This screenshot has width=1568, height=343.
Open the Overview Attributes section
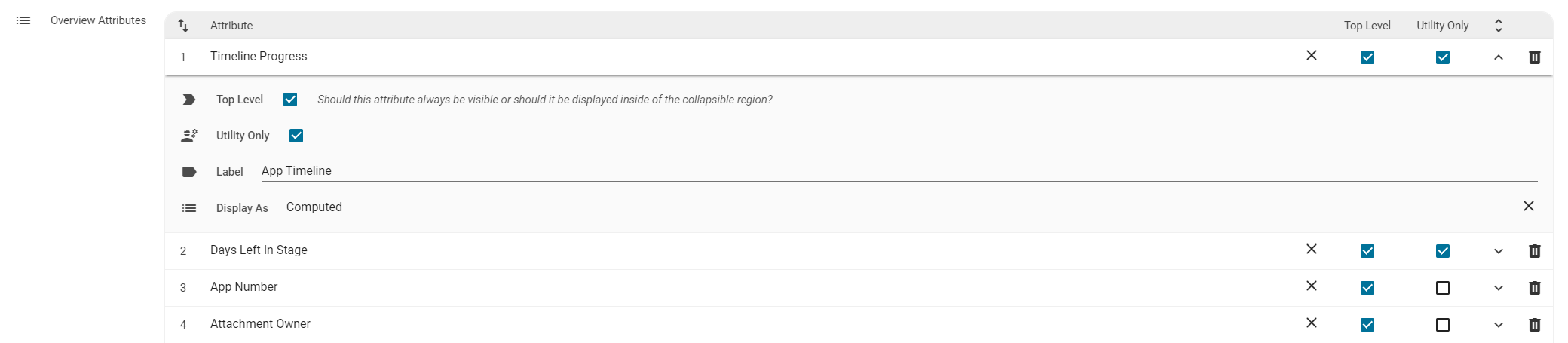98,20
